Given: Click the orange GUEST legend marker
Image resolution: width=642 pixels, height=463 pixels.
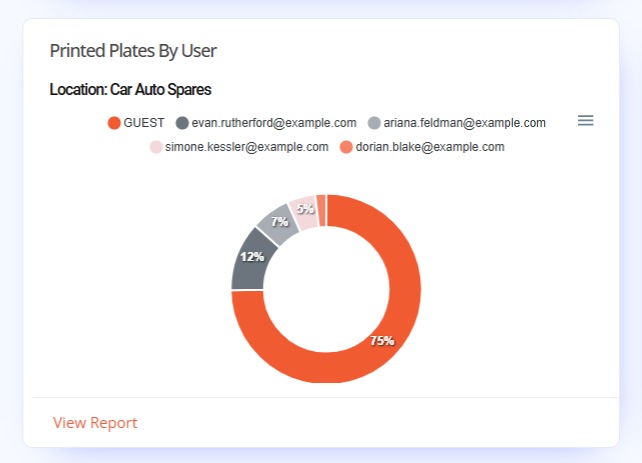Looking at the screenshot, I should [x=114, y=123].
